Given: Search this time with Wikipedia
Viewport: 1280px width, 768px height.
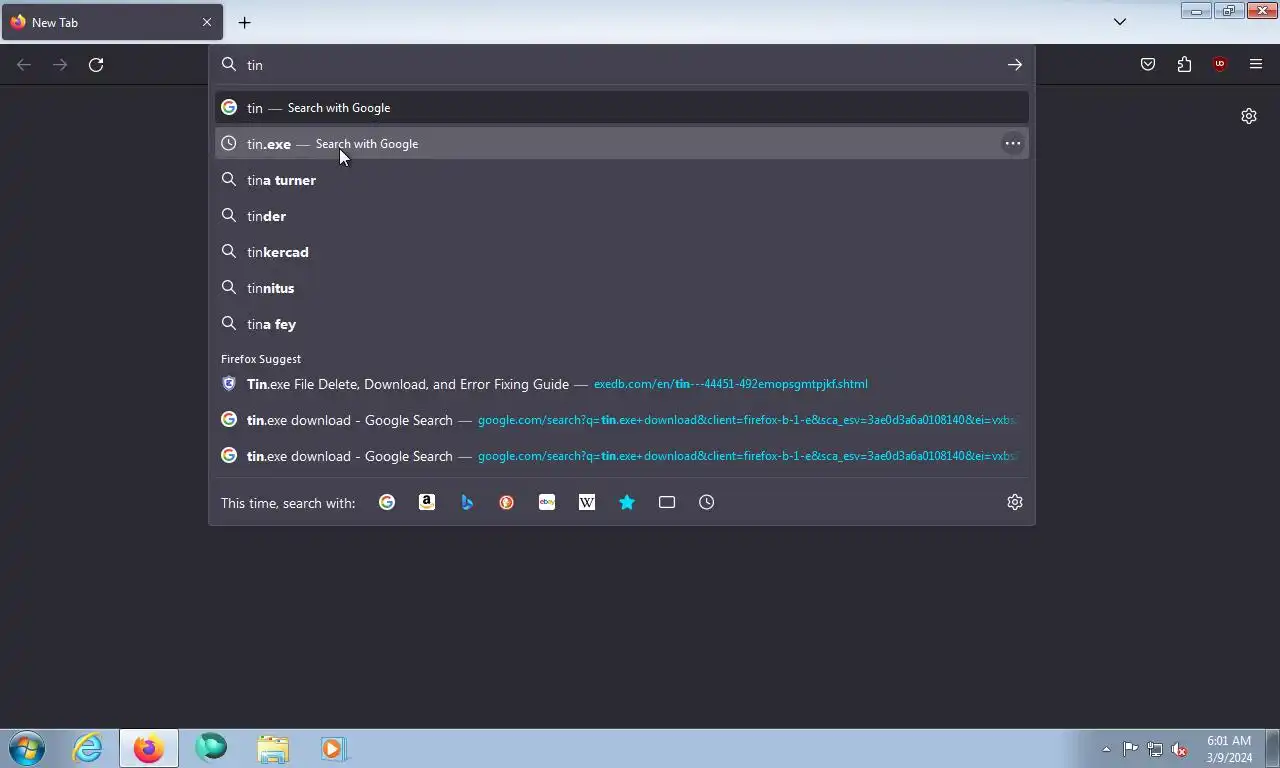Looking at the screenshot, I should pos(587,502).
